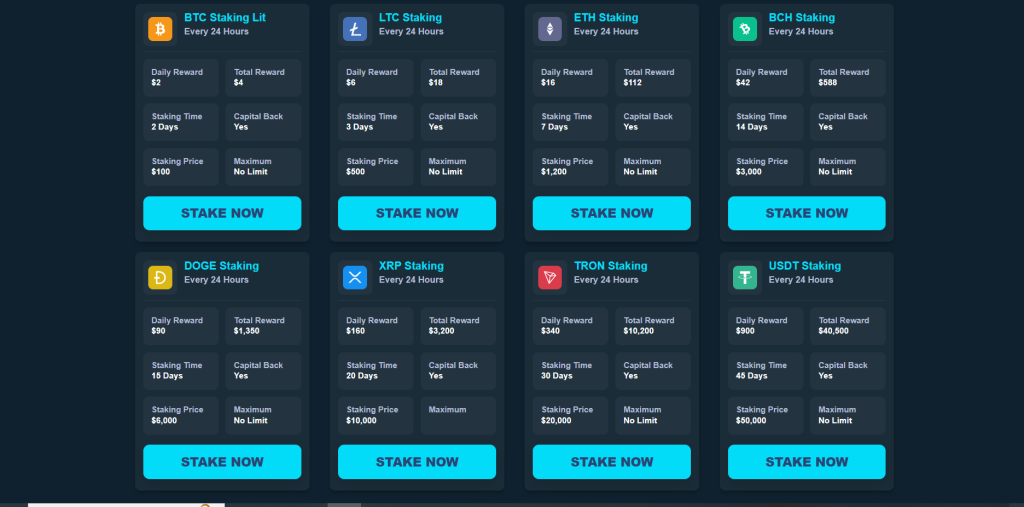Click the Litecoin icon on LTC Staking
This screenshot has width=1024, height=507.
click(355, 29)
